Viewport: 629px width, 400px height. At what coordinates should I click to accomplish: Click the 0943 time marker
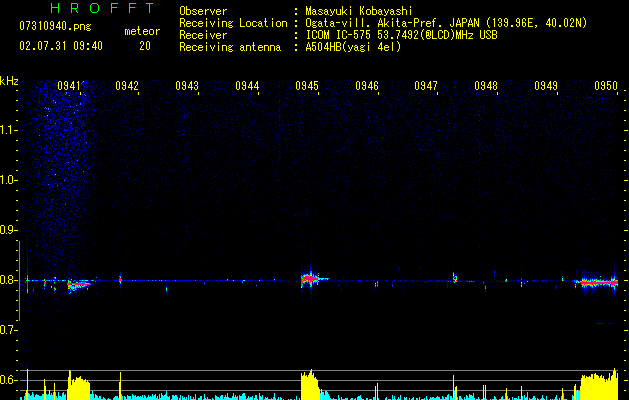pyautogui.click(x=187, y=86)
